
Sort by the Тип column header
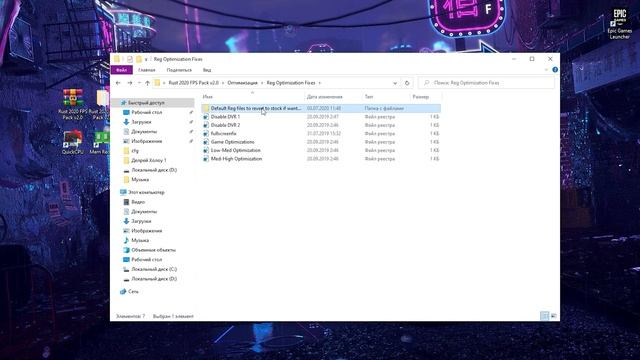point(386,97)
